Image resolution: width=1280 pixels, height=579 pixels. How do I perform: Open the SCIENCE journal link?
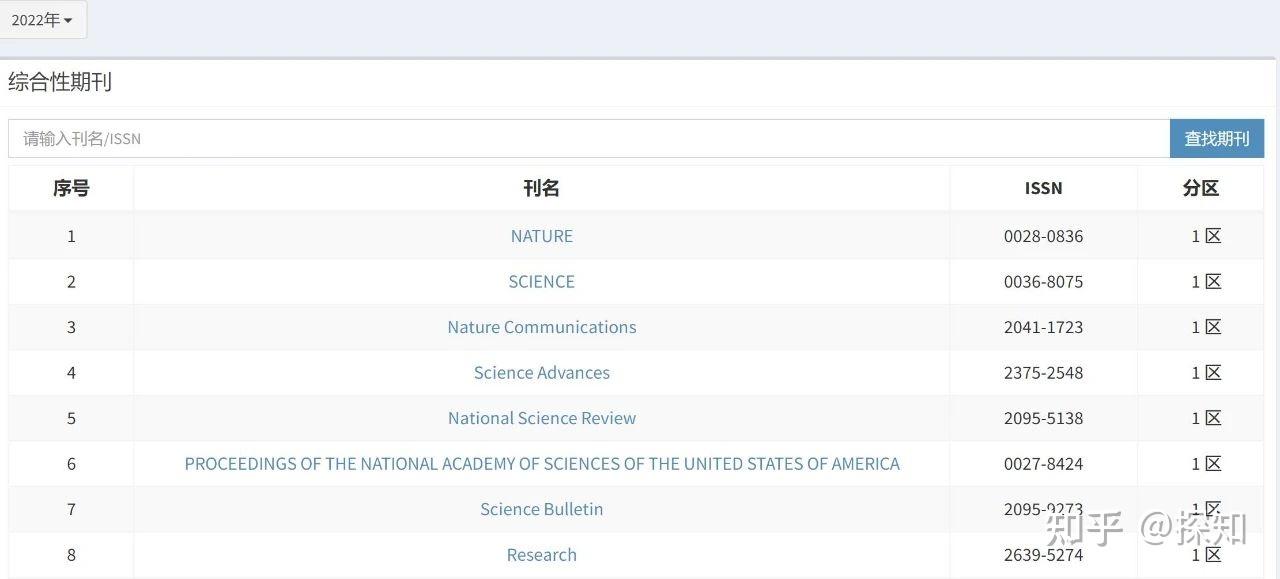coord(541,282)
